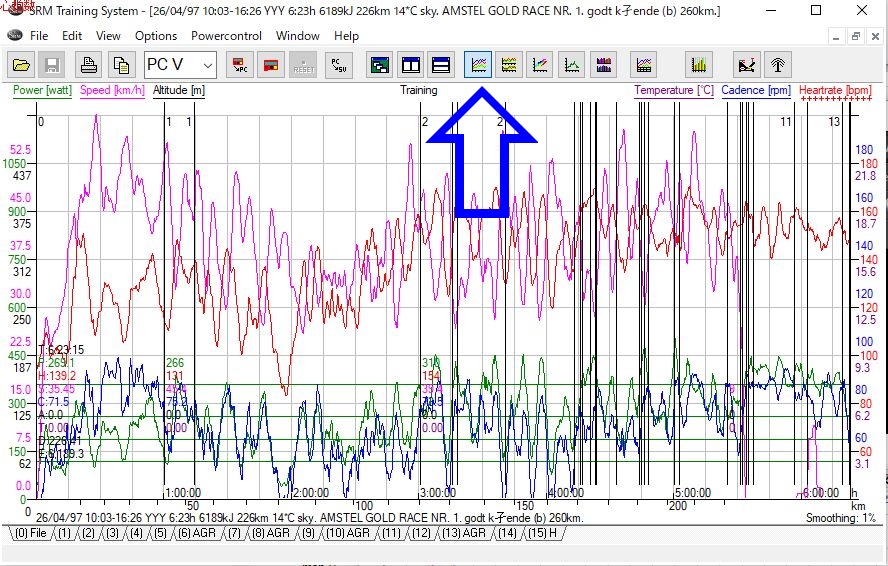The image size is (888, 566).
Task: Open the Edit menu
Action: coord(72,36)
